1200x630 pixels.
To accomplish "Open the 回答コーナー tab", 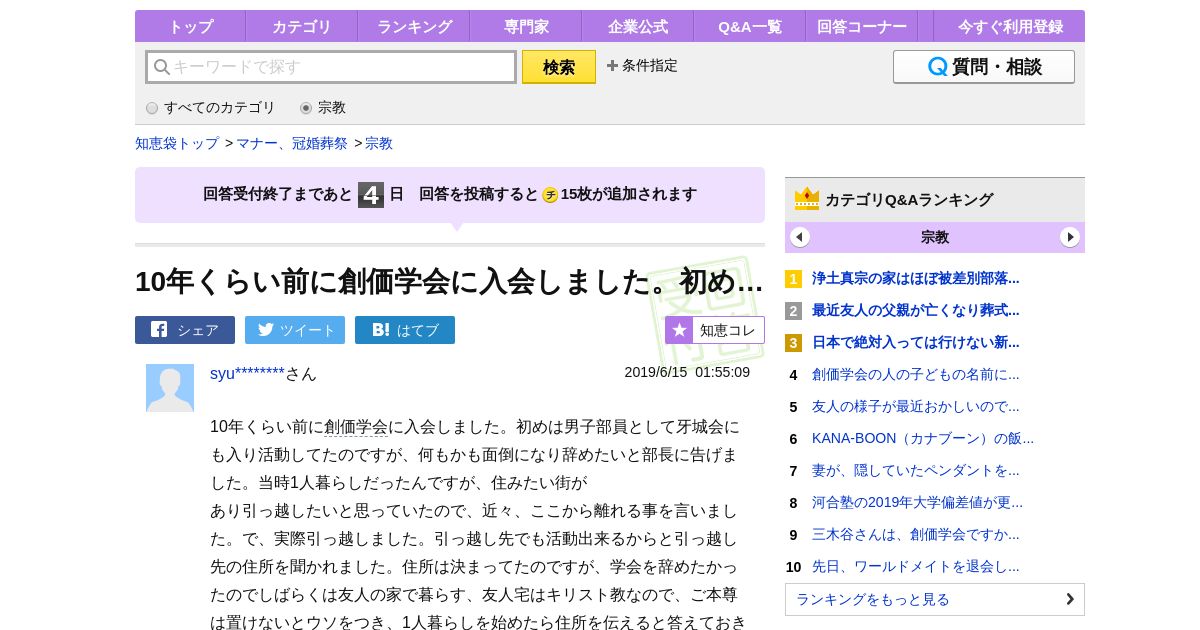I will pos(862,26).
